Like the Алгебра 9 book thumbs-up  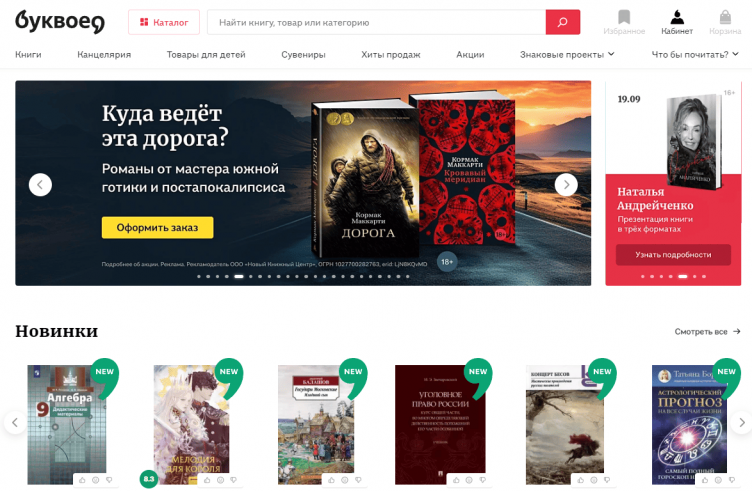coord(82,480)
